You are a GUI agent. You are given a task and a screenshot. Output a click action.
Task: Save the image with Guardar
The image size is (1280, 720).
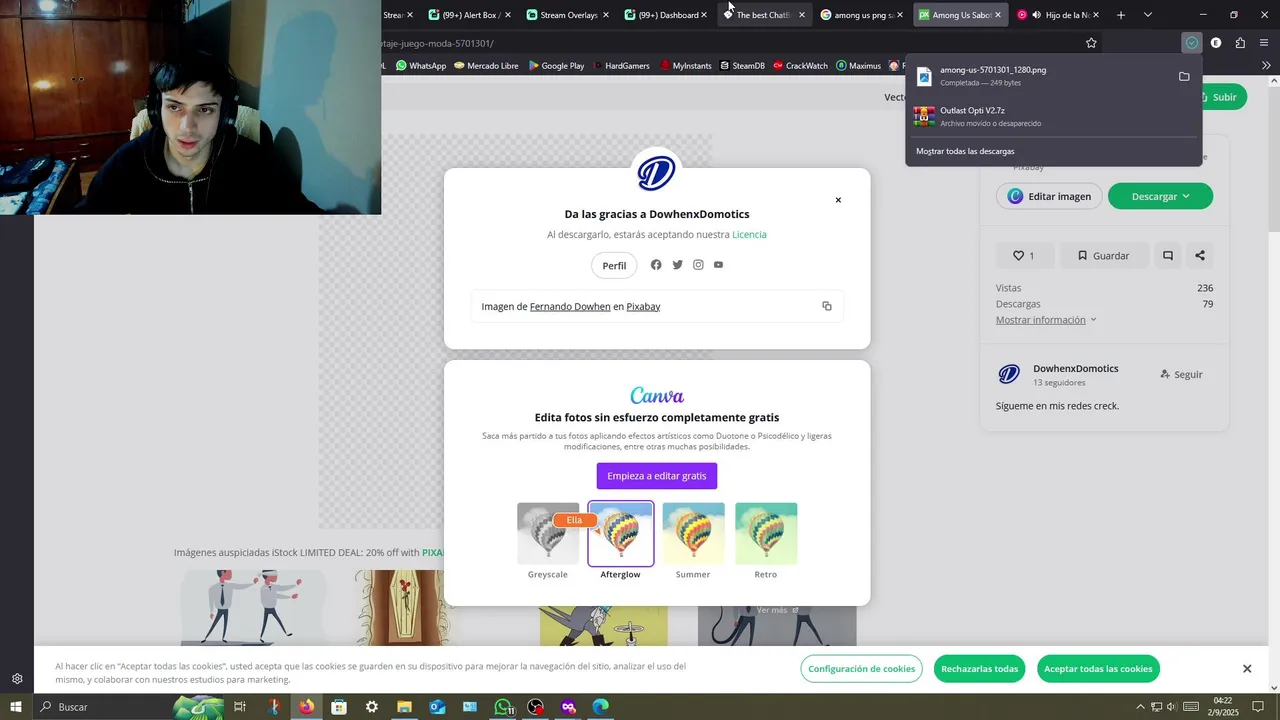[1104, 256]
